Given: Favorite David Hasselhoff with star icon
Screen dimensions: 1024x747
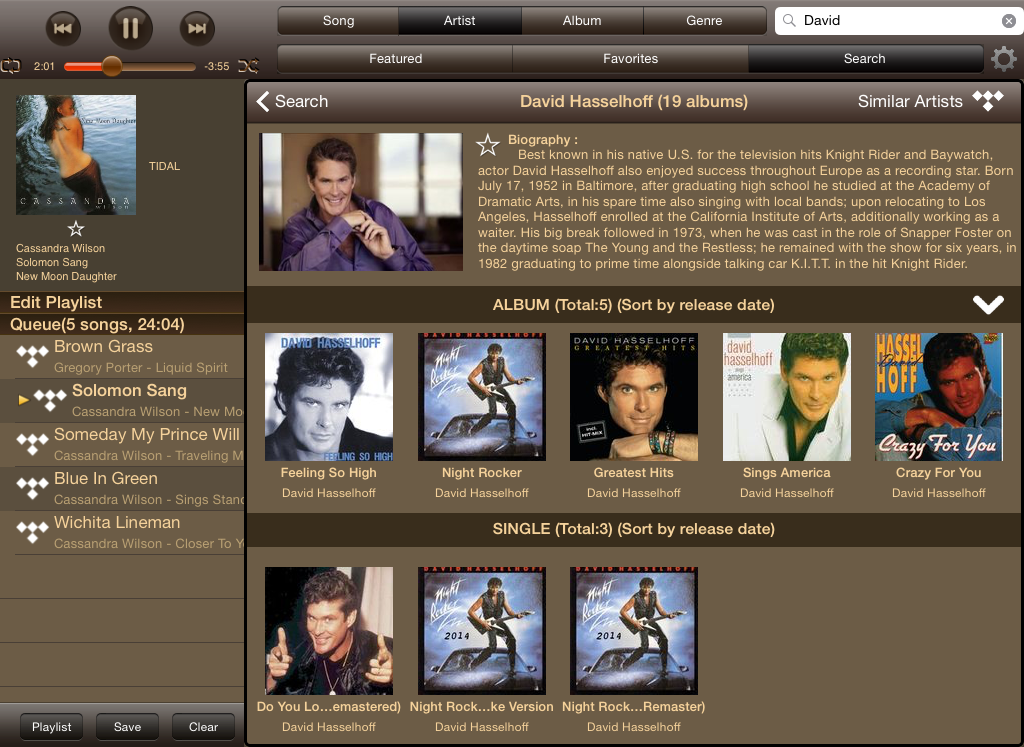Looking at the screenshot, I should click(x=488, y=145).
